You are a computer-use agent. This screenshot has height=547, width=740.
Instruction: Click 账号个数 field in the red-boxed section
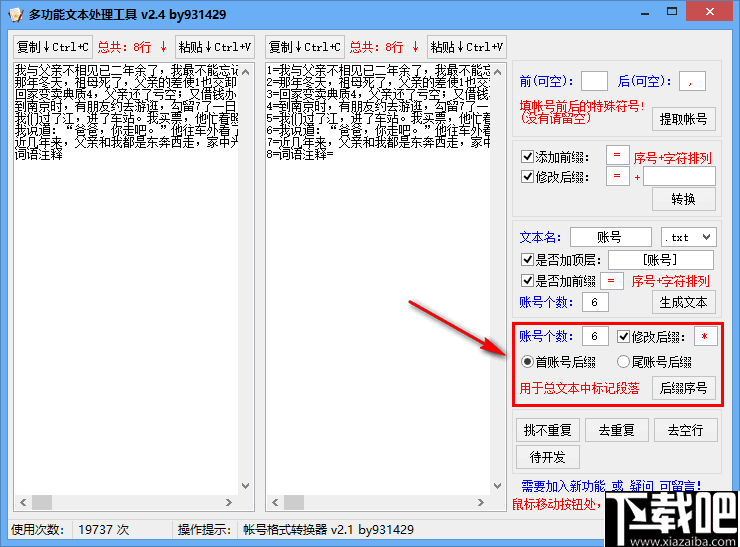click(x=595, y=336)
